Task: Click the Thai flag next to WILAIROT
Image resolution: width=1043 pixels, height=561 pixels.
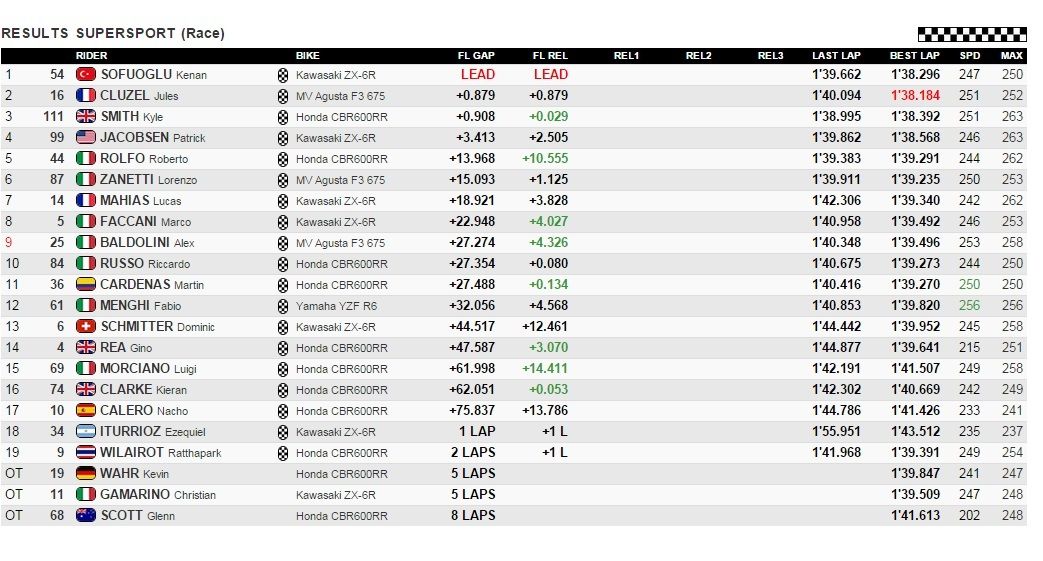Action: (86, 453)
